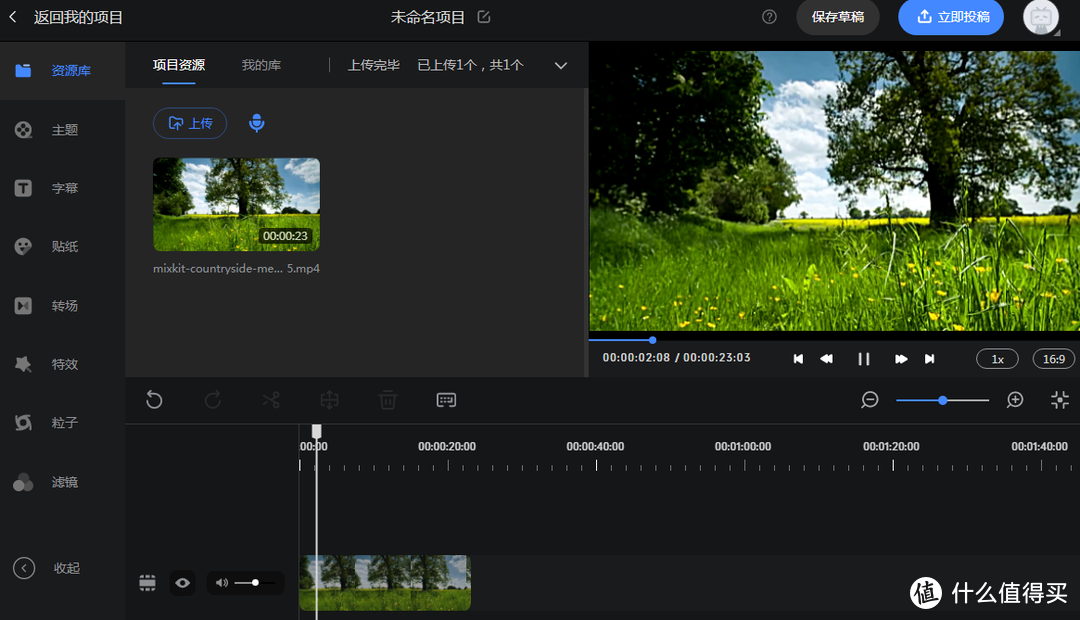Click the video track film strip icon
The image size is (1080, 620).
[x=147, y=583]
